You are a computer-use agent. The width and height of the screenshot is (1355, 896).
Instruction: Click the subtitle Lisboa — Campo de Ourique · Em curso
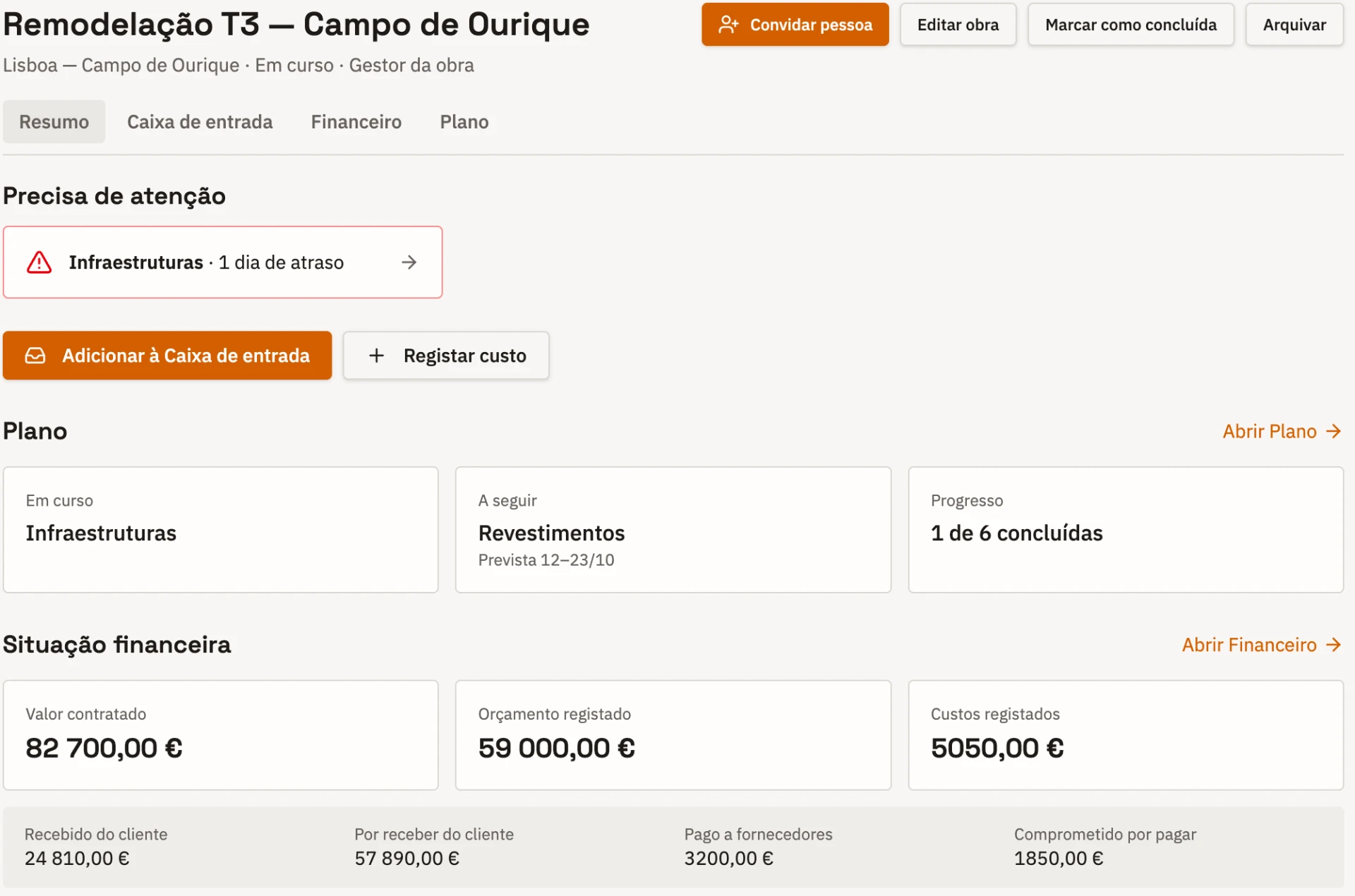point(168,66)
